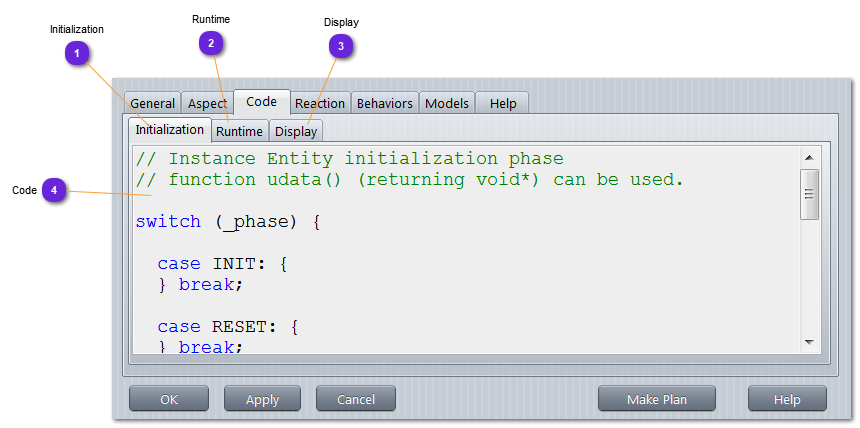Open the Aspect tab
Viewport: 860px width, 428px height.
[207, 103]
